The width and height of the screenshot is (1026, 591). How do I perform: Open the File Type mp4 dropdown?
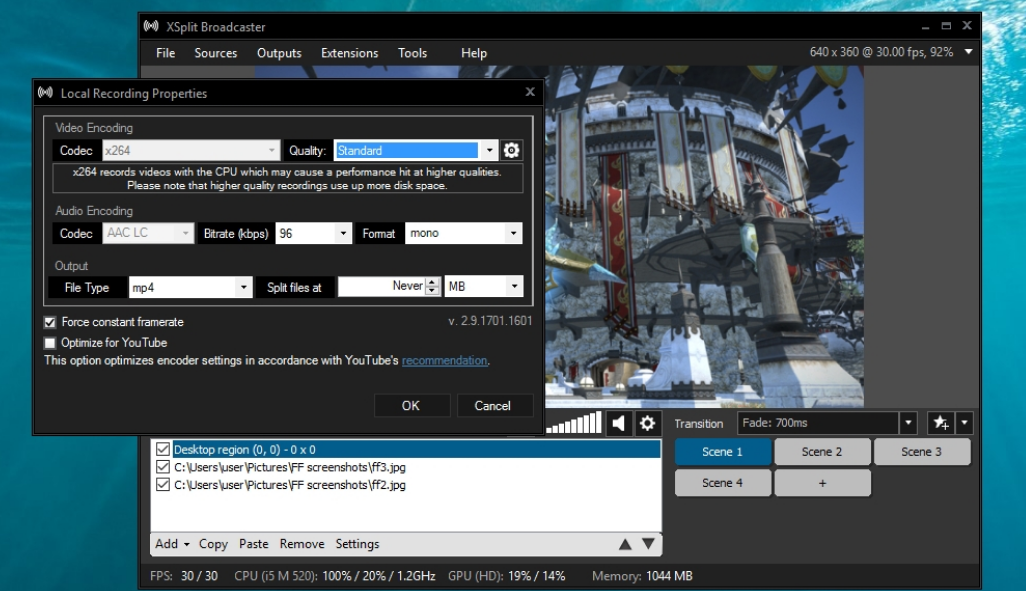[190, 287]
